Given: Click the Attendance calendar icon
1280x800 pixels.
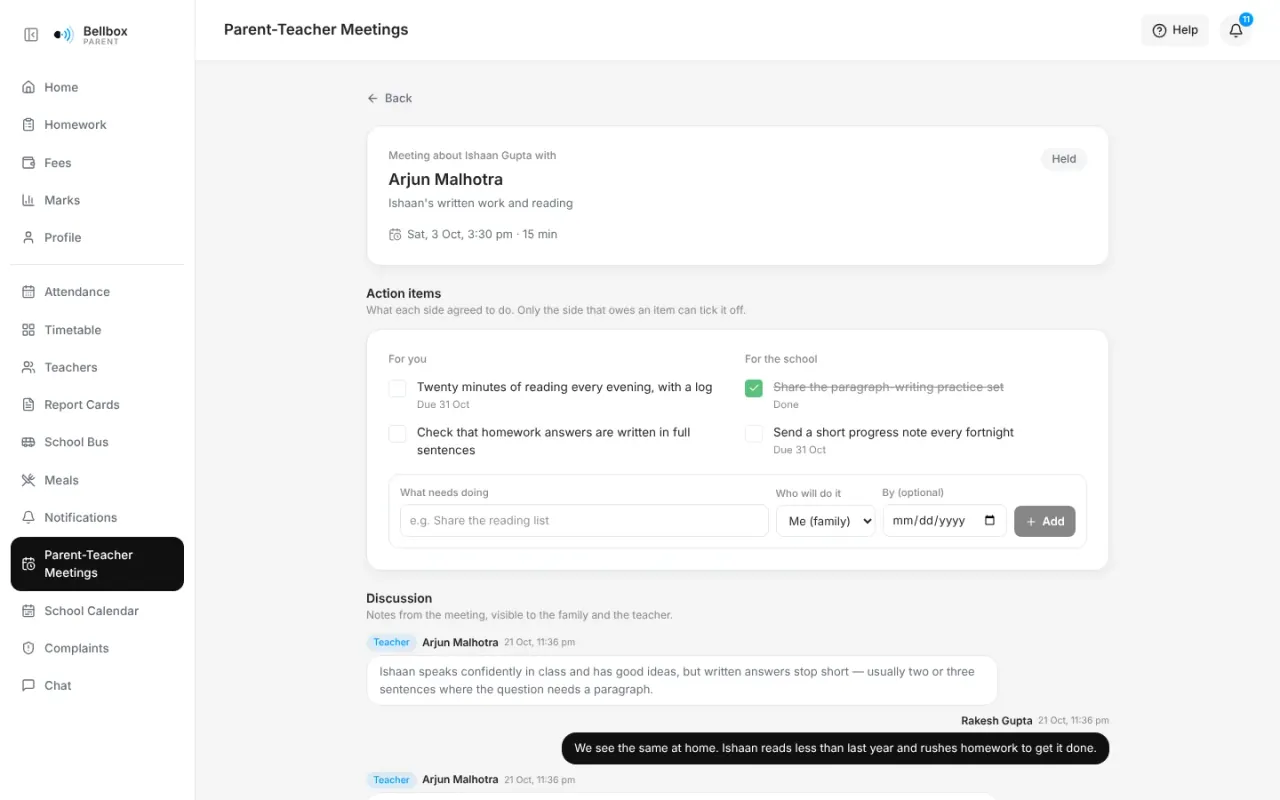Looking at the screenshot, I should tap(28, 292).
